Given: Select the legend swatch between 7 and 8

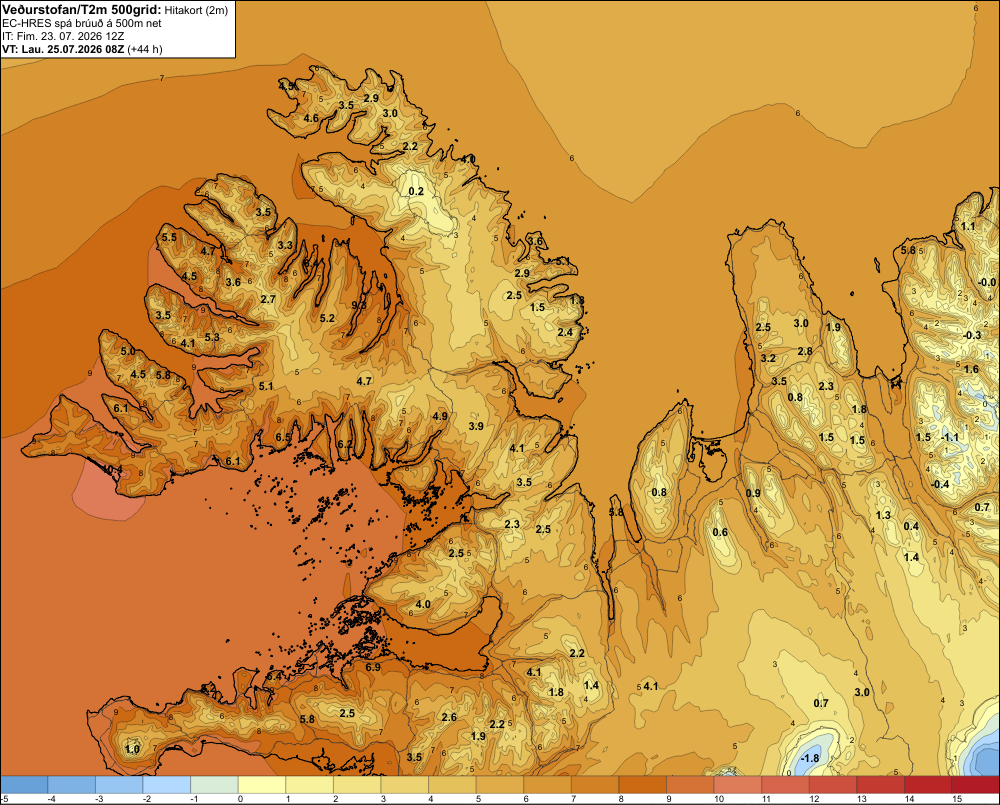Looking at the screenshot, I should point(595,785).
